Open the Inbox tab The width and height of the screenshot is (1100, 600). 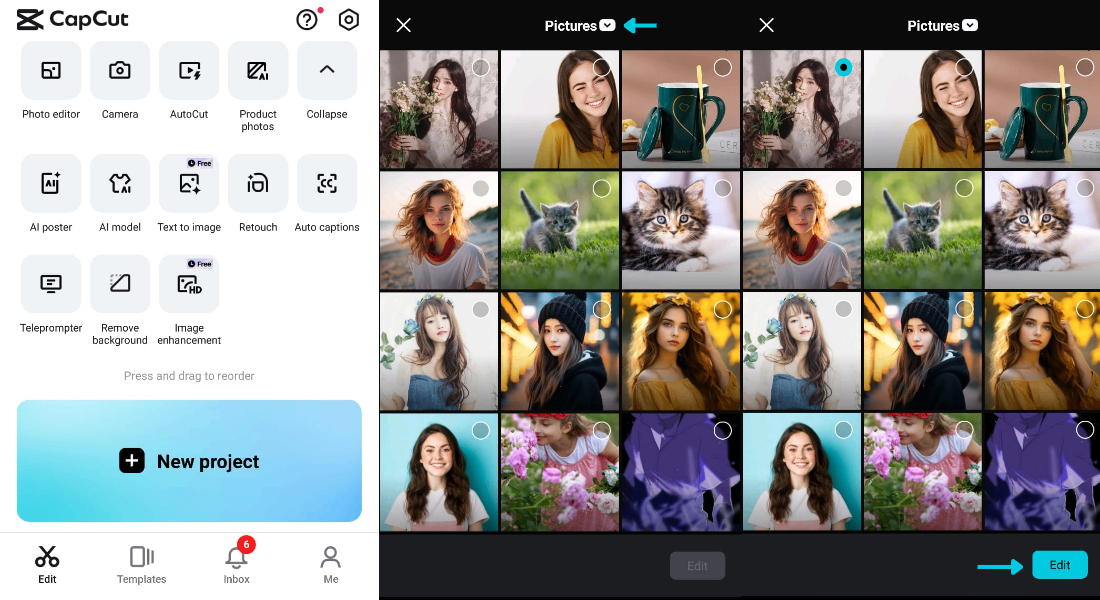(236, 565)
